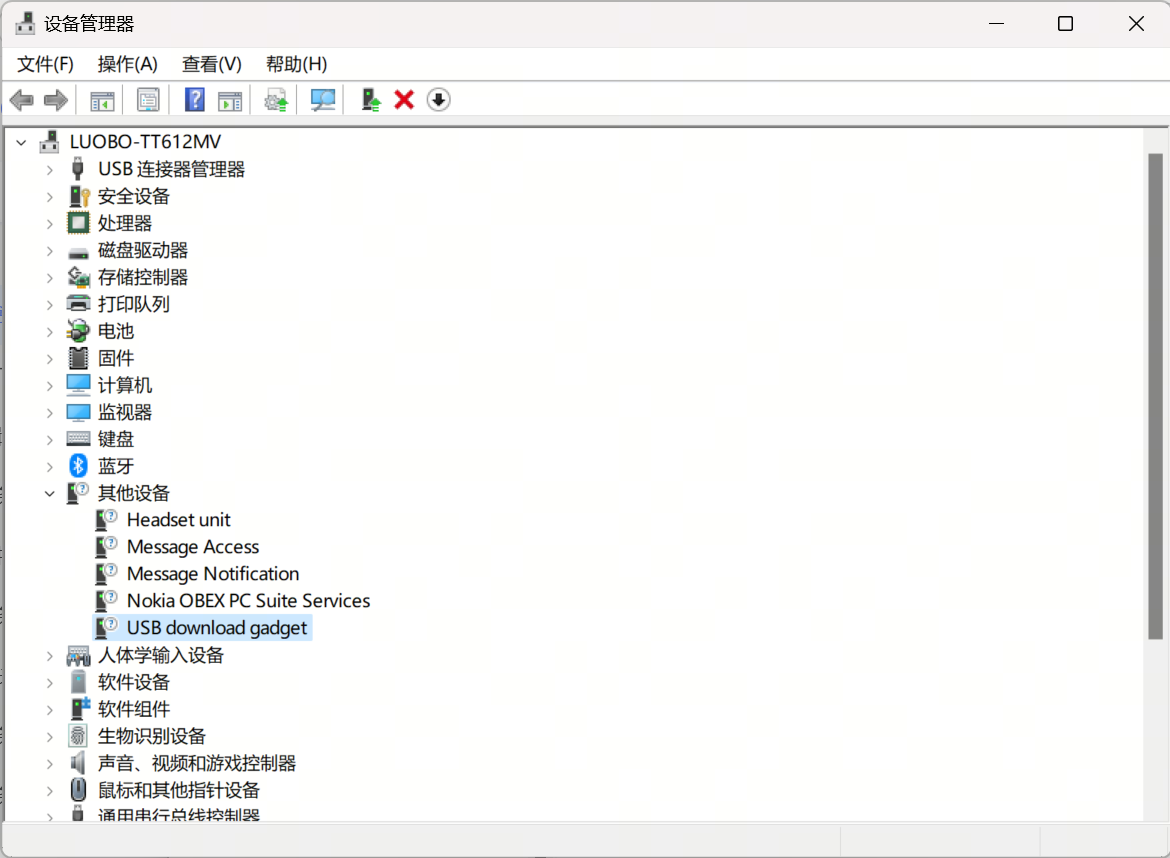The height and width of the screenshot is (858, 1170).
Task: Select the 生物识别设备 label
Action: tap(151, 736)
